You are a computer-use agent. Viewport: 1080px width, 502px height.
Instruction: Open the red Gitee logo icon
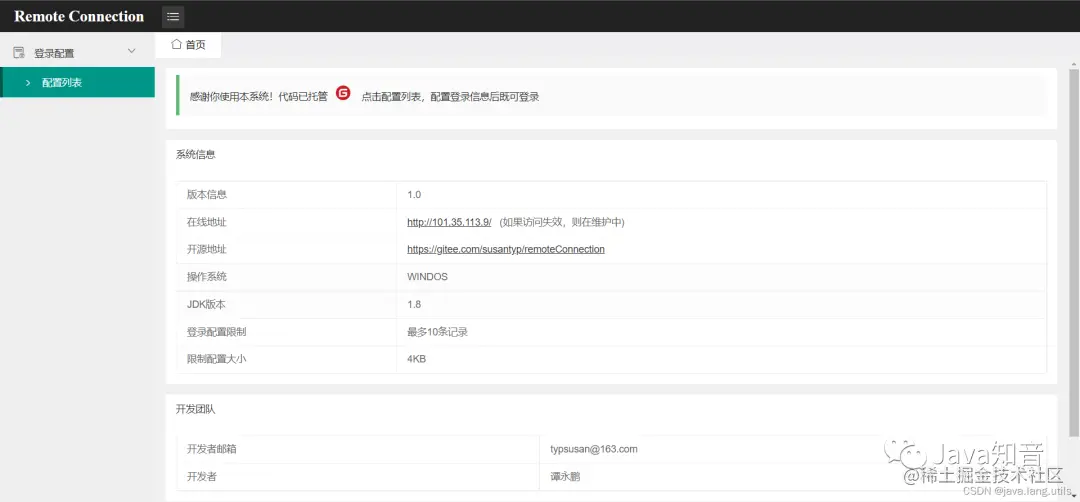[343, 93]
